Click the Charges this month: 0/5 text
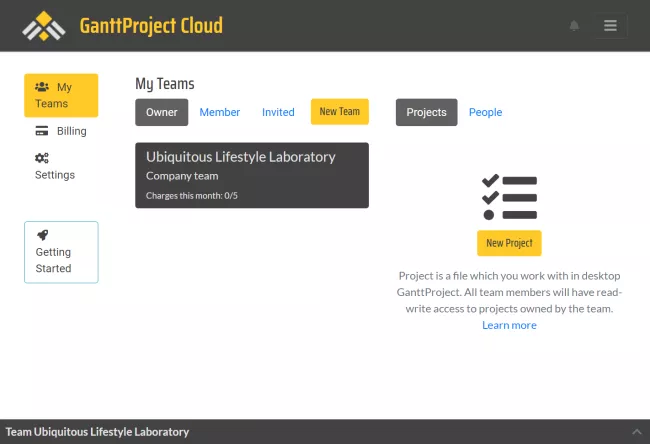This screenshot has height=444, width=650. pos(192,196)
